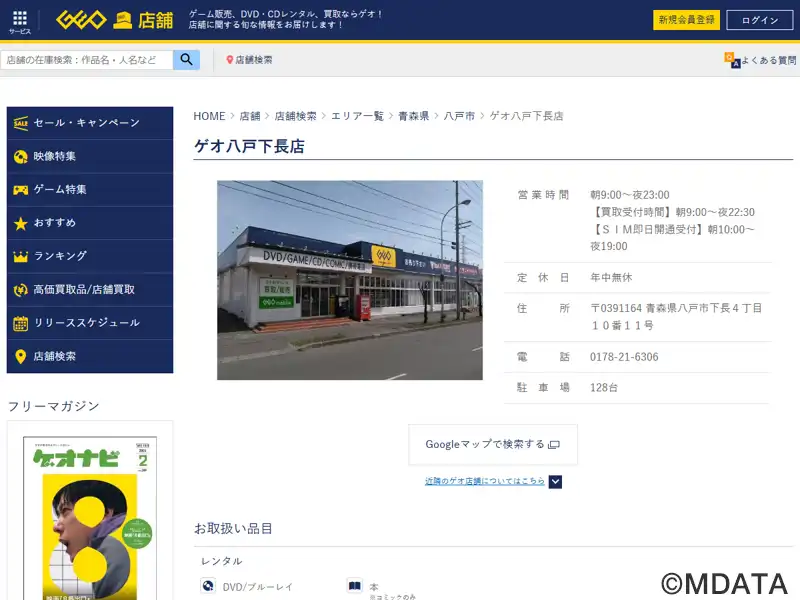Click the yen icon for 高価買取品/店舗買取
This screenshot has height=600, width=800.
pos(20,290)
